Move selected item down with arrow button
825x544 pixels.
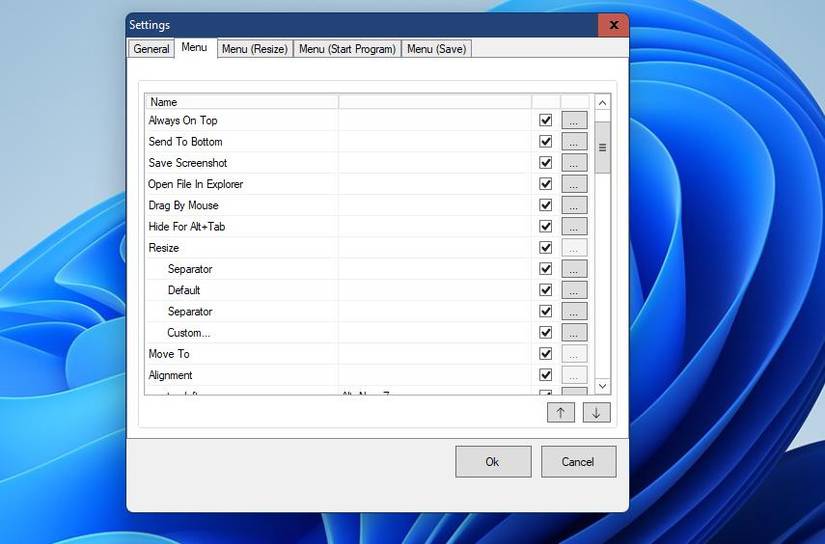coord(596,413)
